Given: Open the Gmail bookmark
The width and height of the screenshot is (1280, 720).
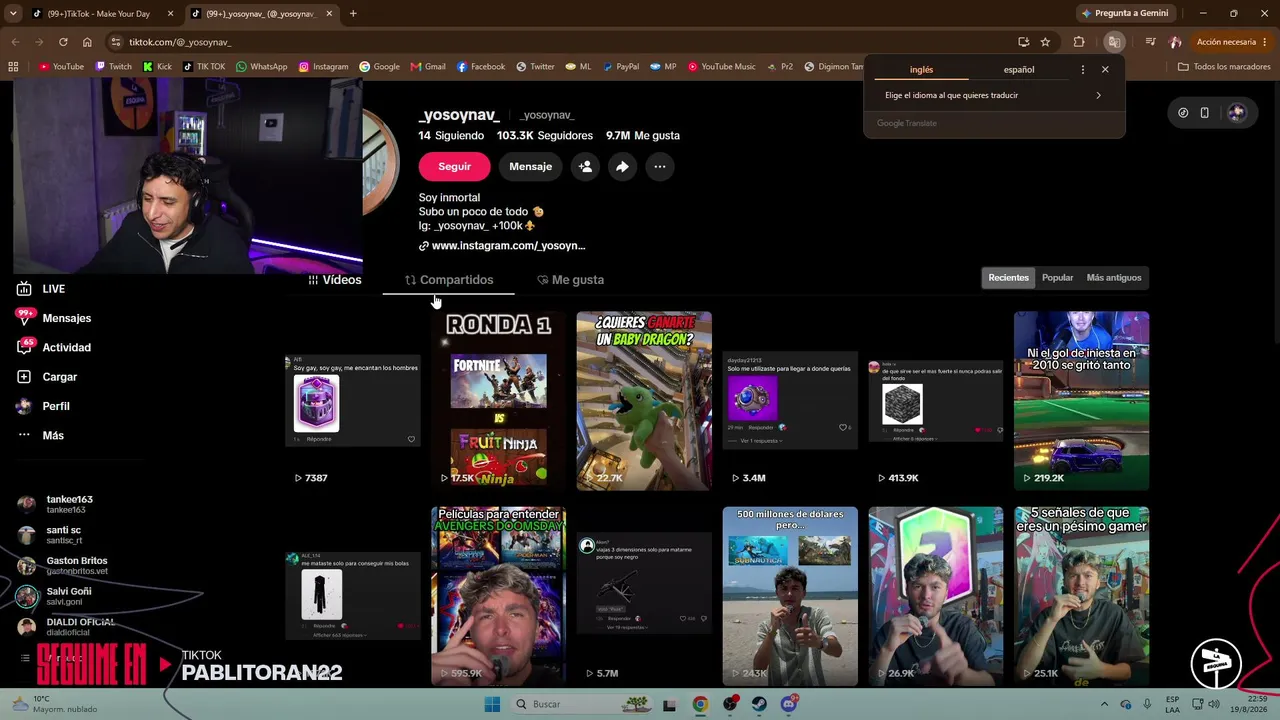Looking at the screenshot, I should coord(428,67).
